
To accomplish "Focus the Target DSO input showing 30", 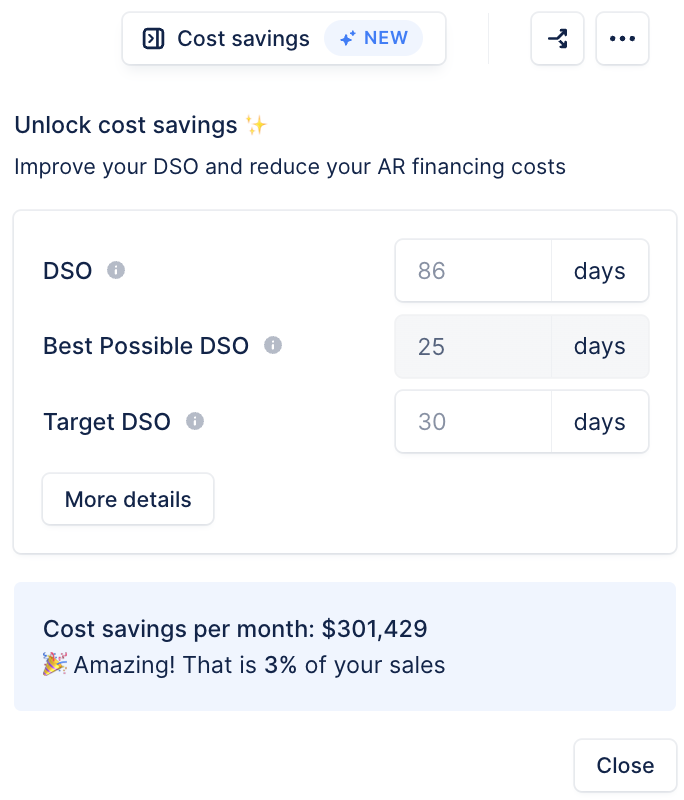I will click(473, 421).
